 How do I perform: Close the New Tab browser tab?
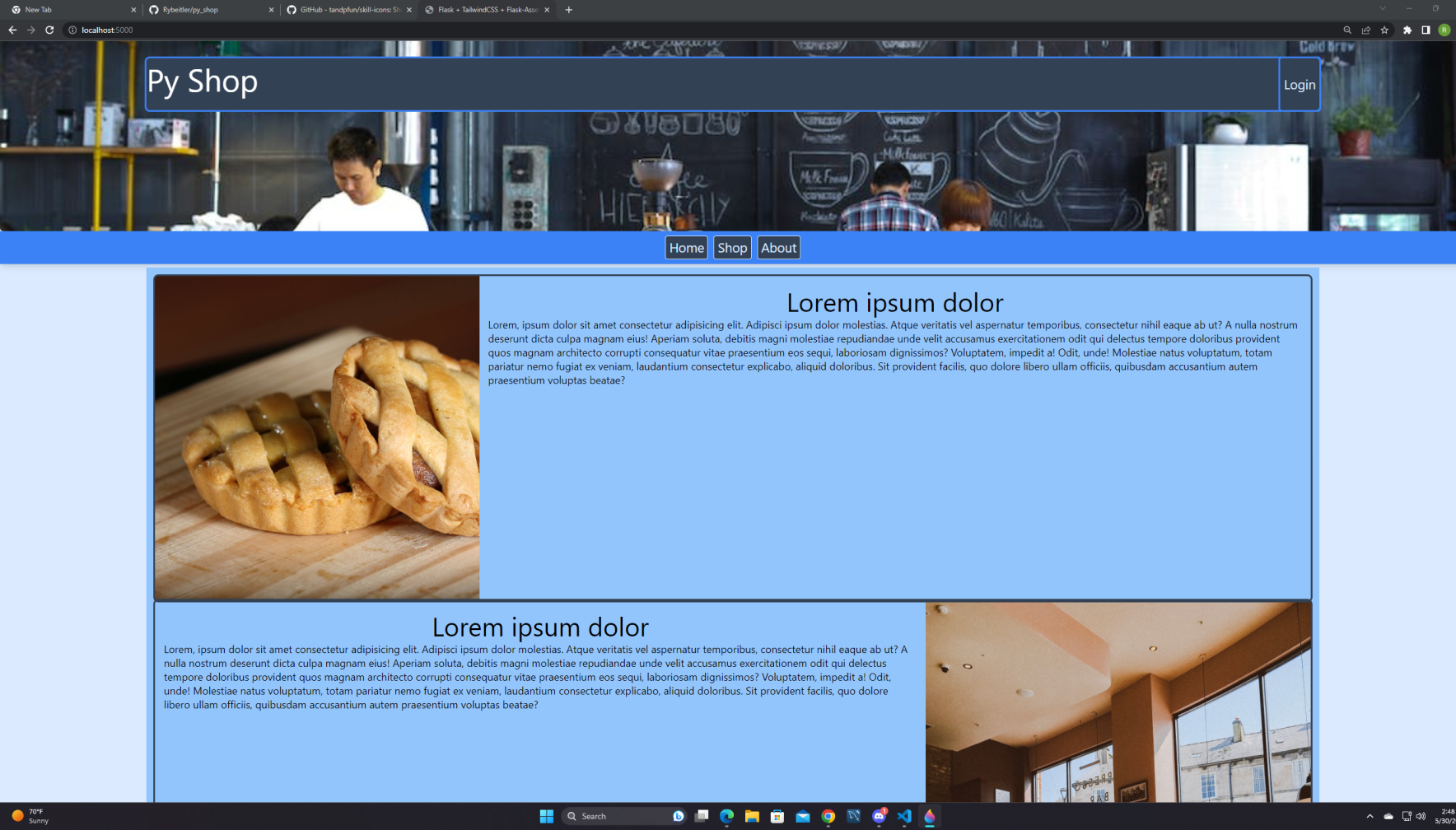[x=133, y=10]
